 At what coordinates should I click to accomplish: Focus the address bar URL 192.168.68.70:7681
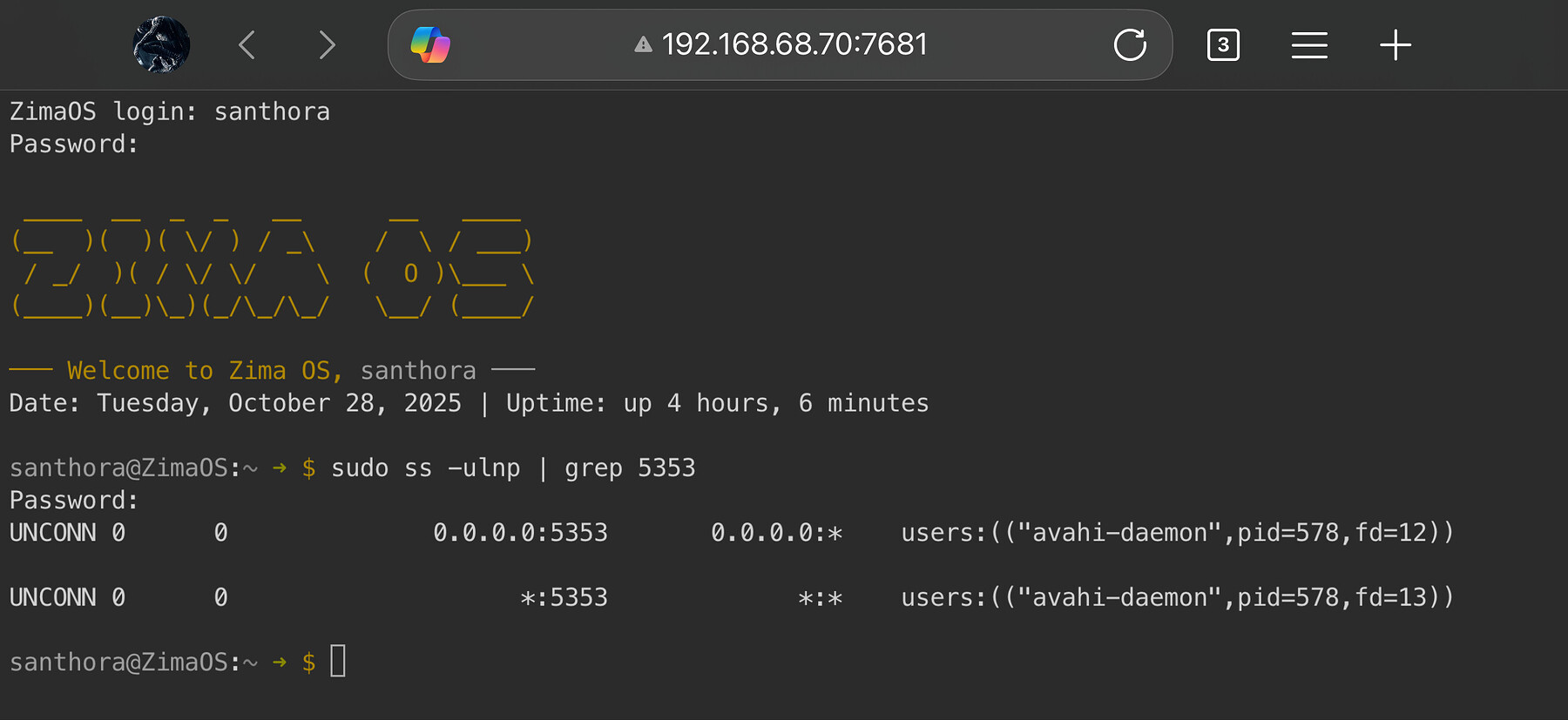pyautogui.click(x=794, y=44)
